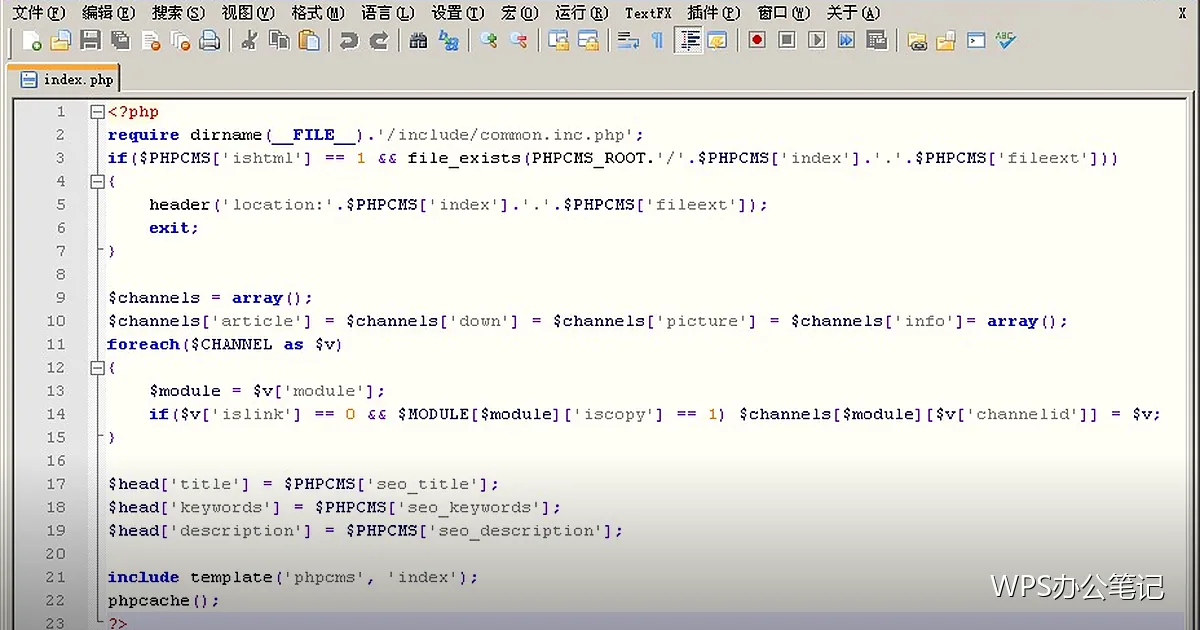Collapse the foreach block at line 12
This screenshot has width=1200, height=630.
(97, 368)
